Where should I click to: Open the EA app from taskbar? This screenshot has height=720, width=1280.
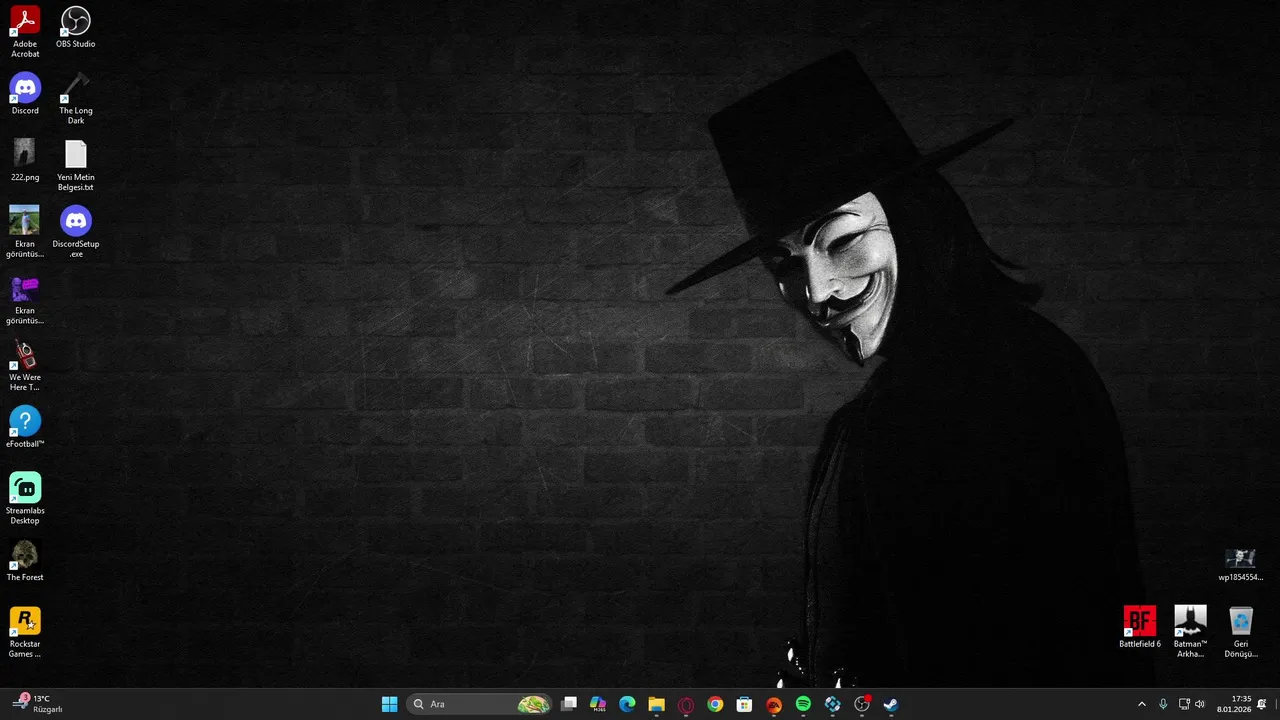point(774,704)
